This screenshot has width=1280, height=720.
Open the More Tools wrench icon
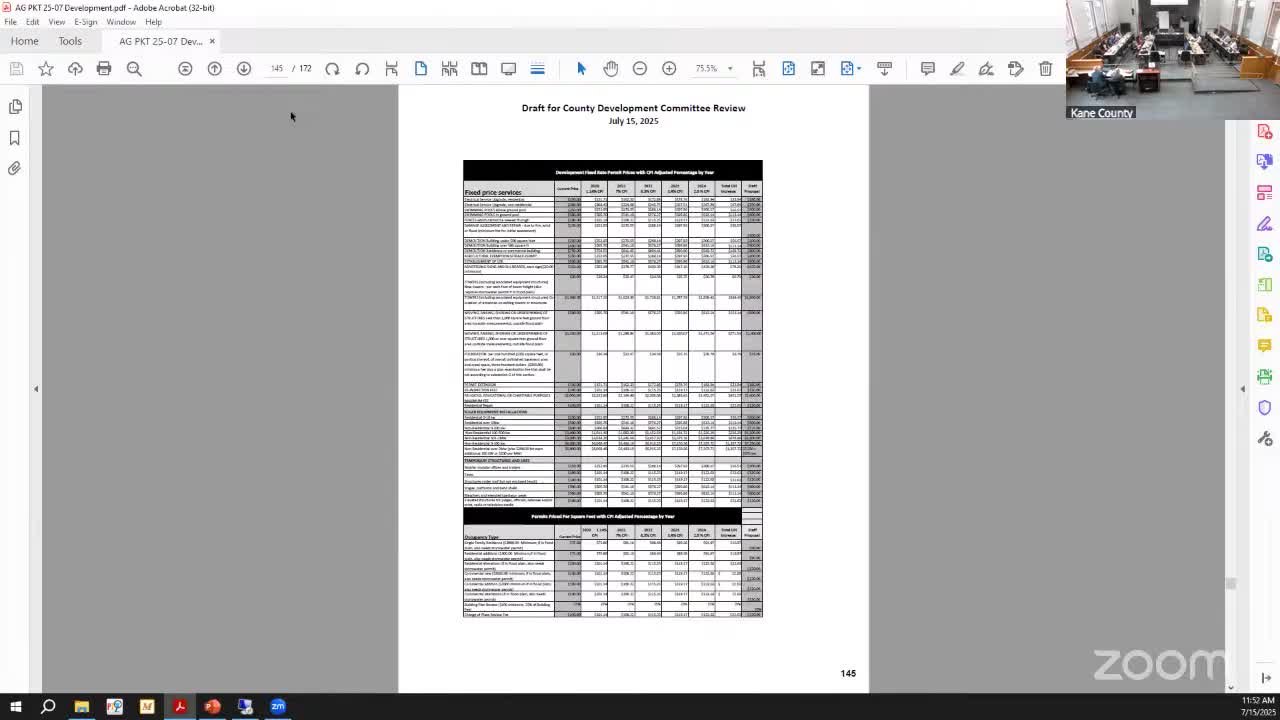[x=1265, y=439]
